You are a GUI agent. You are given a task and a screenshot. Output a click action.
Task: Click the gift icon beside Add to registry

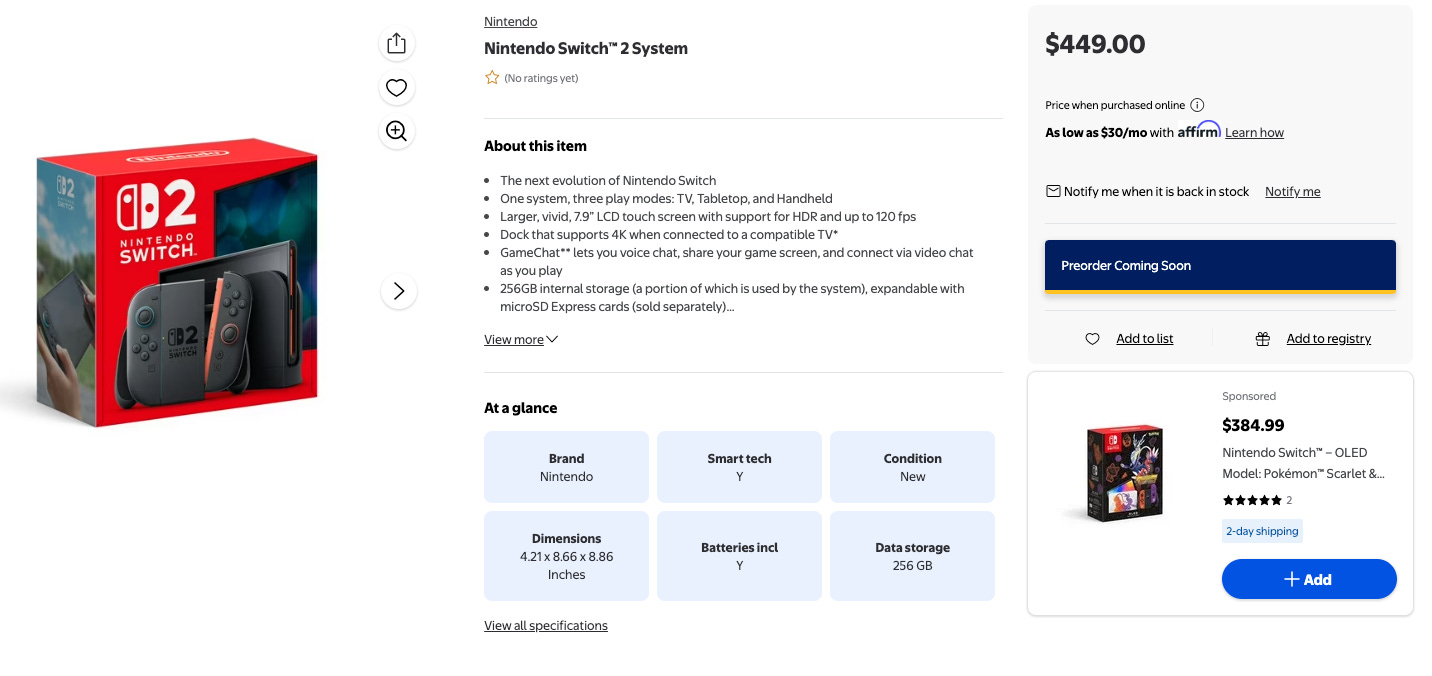tap(1263, 338)
